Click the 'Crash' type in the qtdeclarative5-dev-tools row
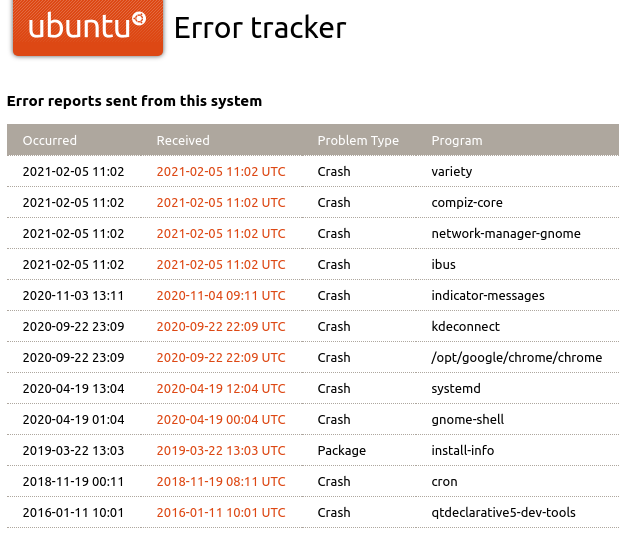The width and height of the screenshot is (641, 533). tap(334, 513)
